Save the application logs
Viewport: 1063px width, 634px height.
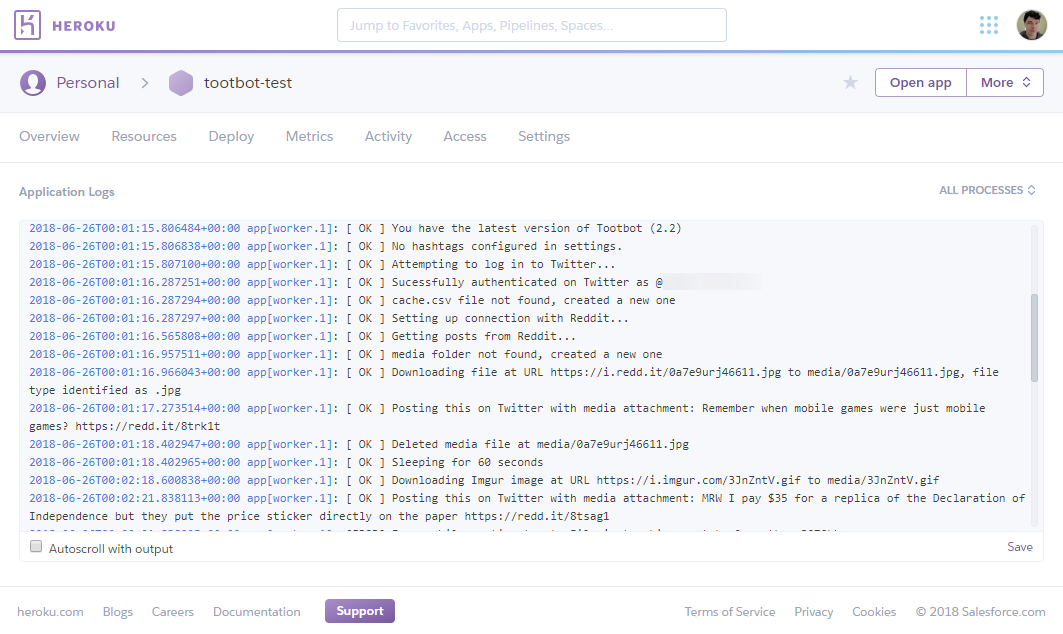(x=1020, y=547)
